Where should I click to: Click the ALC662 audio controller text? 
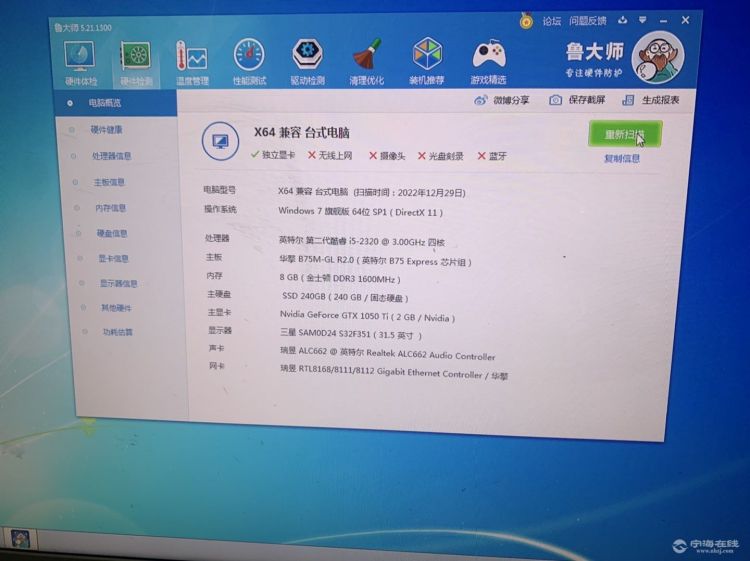tap(387, 353)
